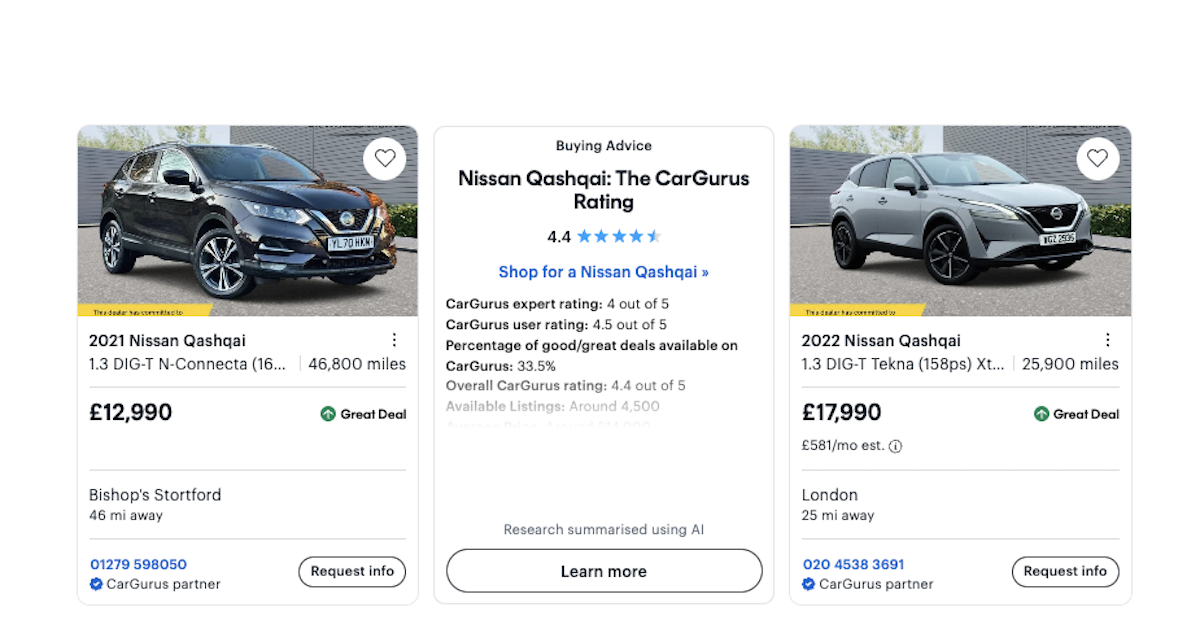Viewport: 1200px width, 629px height.
Task: Open the three-dot menu on the 2021 Qashqai card
Action: [x=394, y=340]
